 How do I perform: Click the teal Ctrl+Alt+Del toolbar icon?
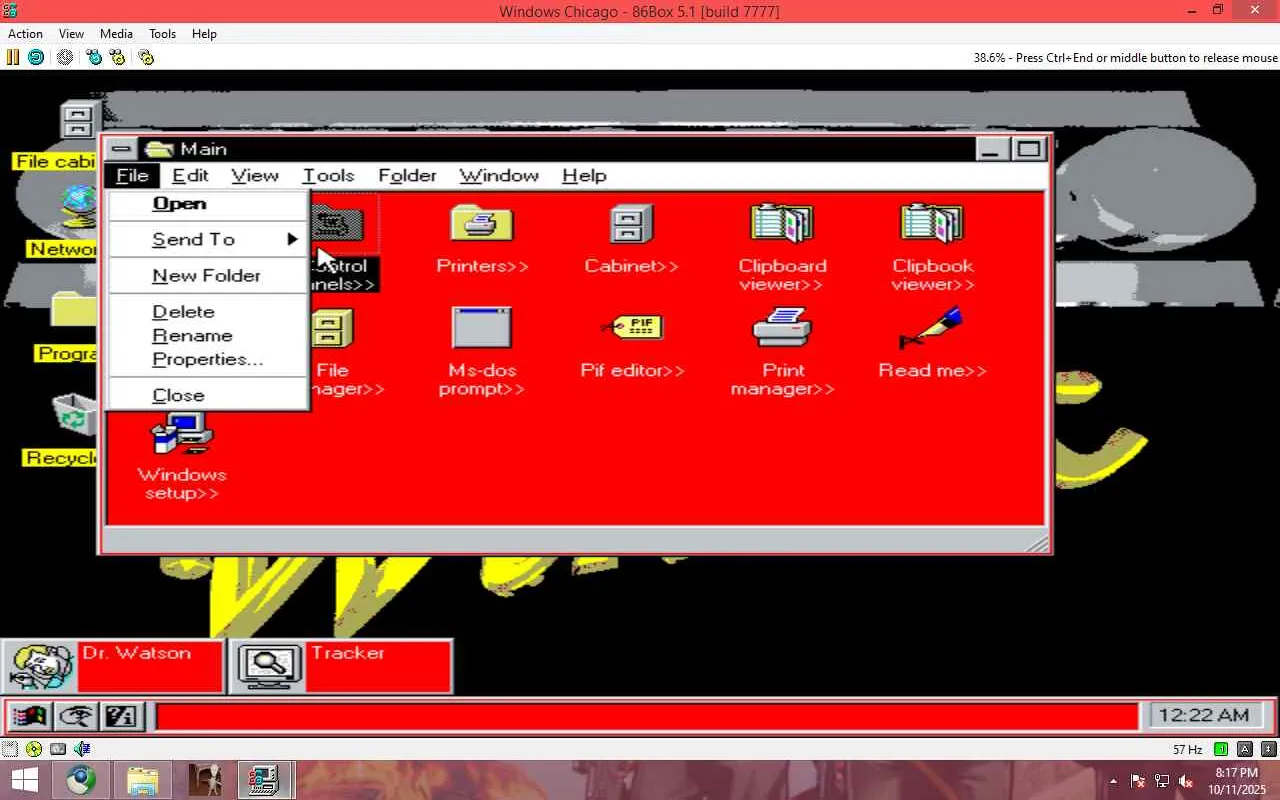(x=94, y=57)
